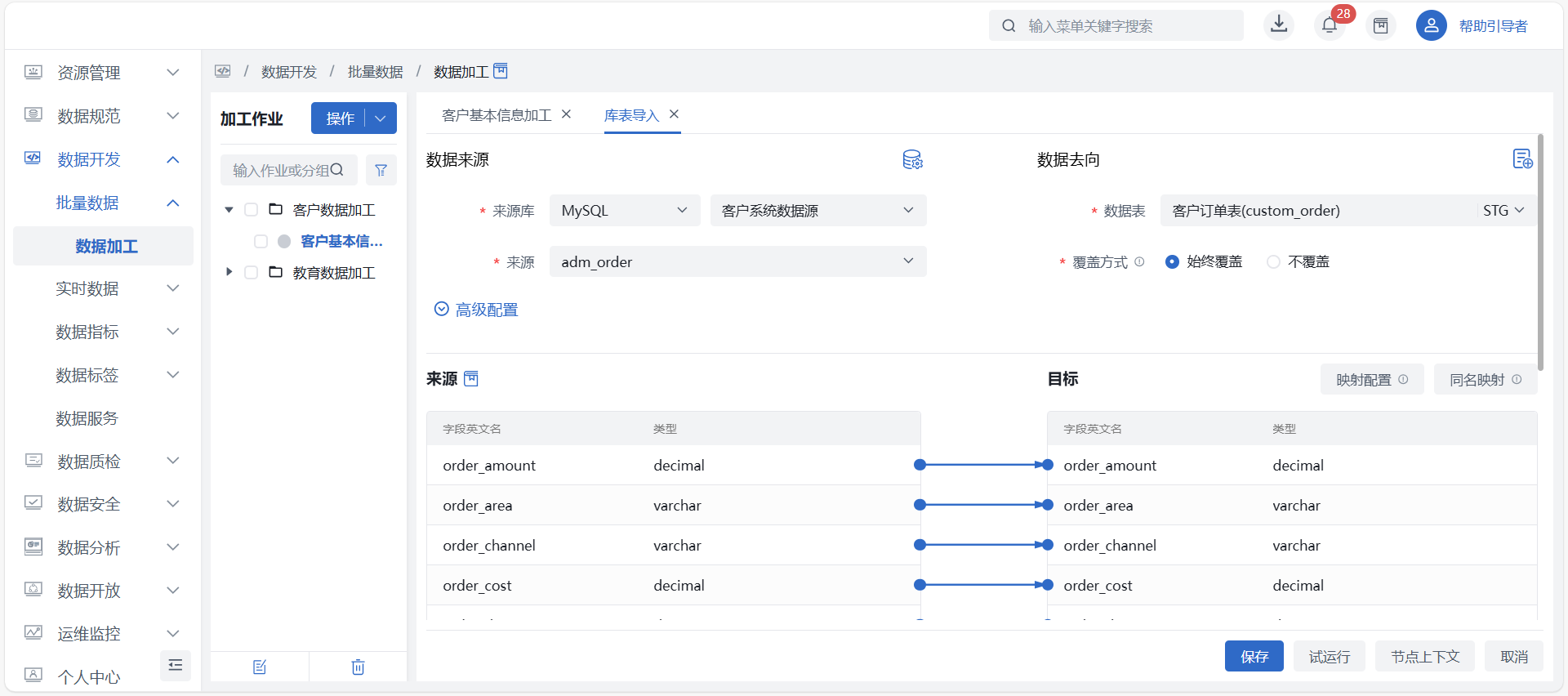Click 数据安全 sidebar icon
The width and height of the screenshot is (1568, 696).
click(x=33, y=503)
